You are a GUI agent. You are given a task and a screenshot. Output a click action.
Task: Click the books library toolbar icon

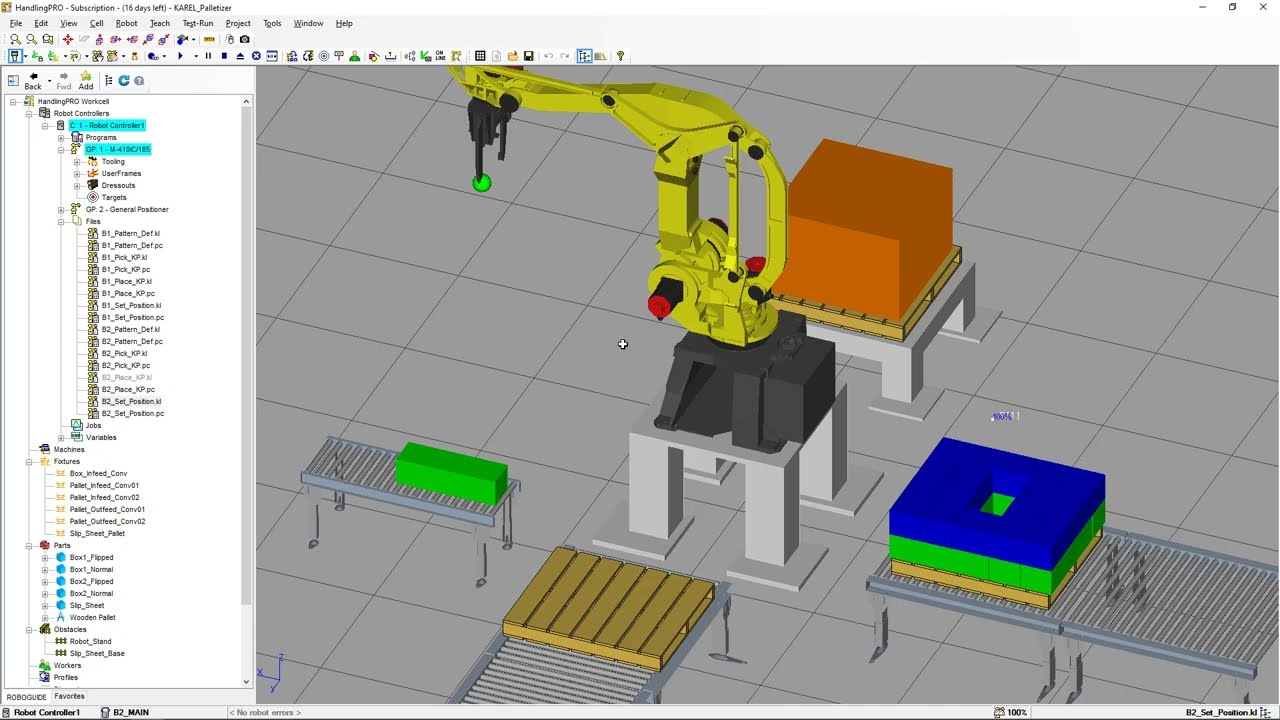601,56
